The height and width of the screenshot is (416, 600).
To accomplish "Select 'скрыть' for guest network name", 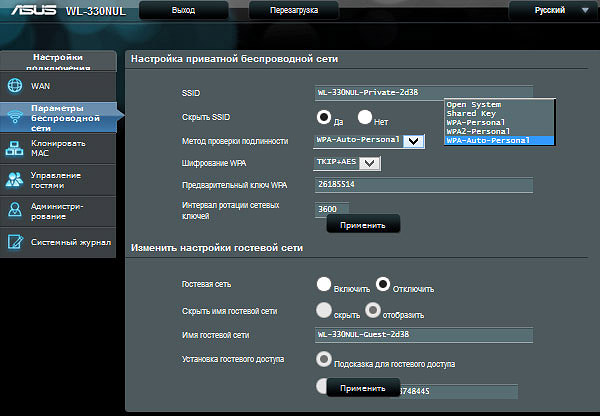I will click(x=324, y=310).
